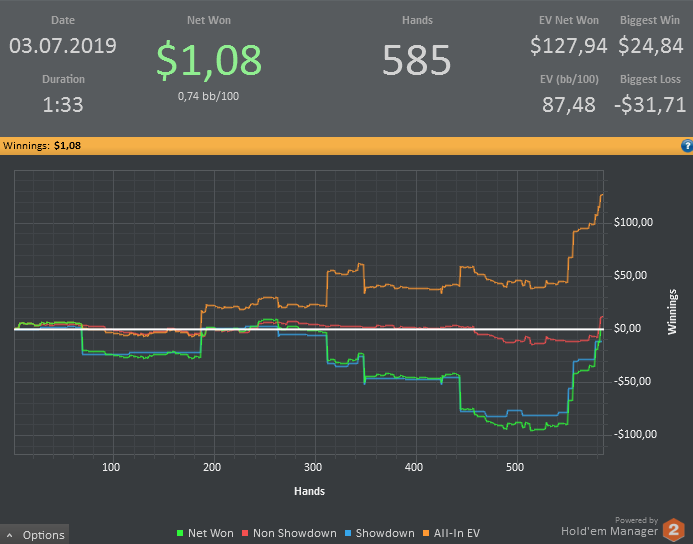
Task: Click the Hold'em Manager 2 logo
Action: click(x=674, y=529)
